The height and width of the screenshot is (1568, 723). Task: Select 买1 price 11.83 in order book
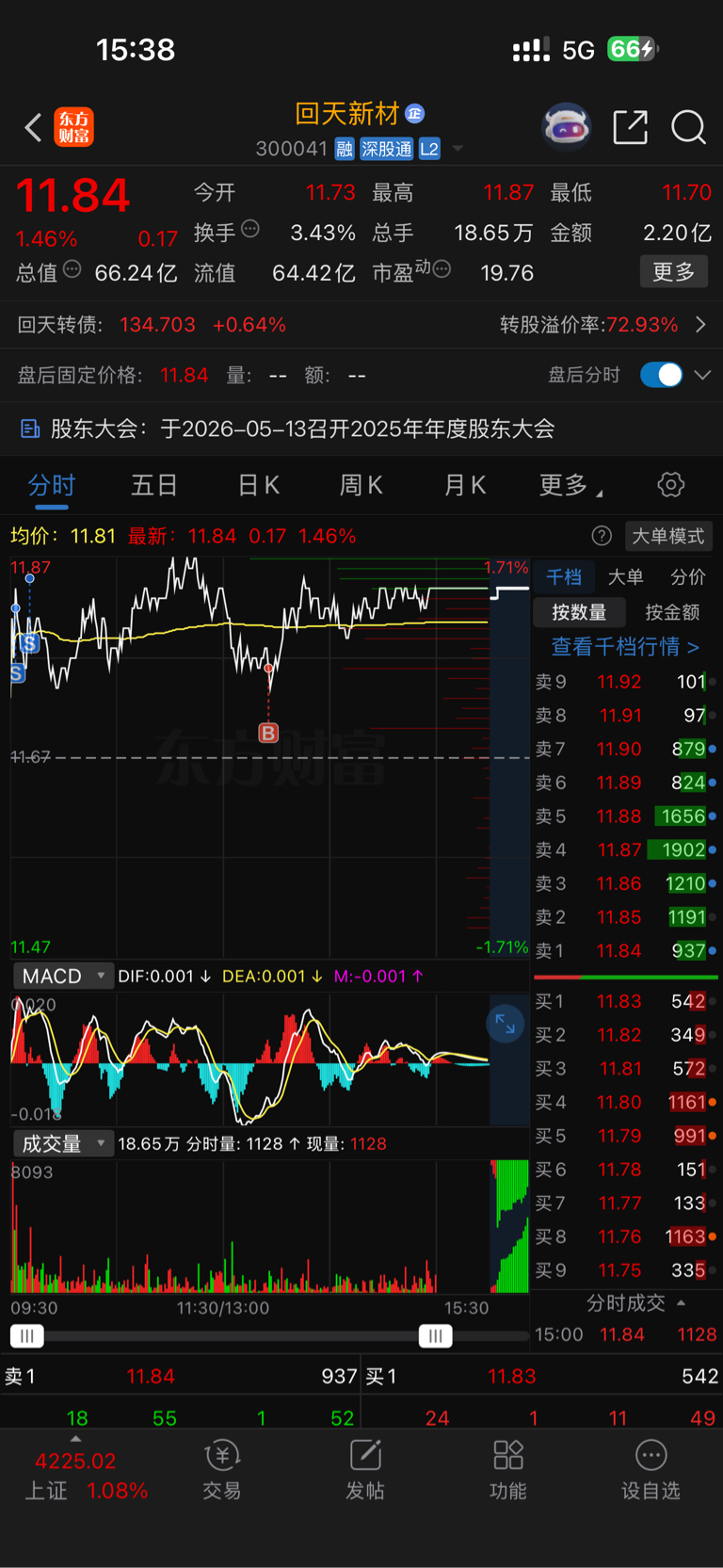626,1002
